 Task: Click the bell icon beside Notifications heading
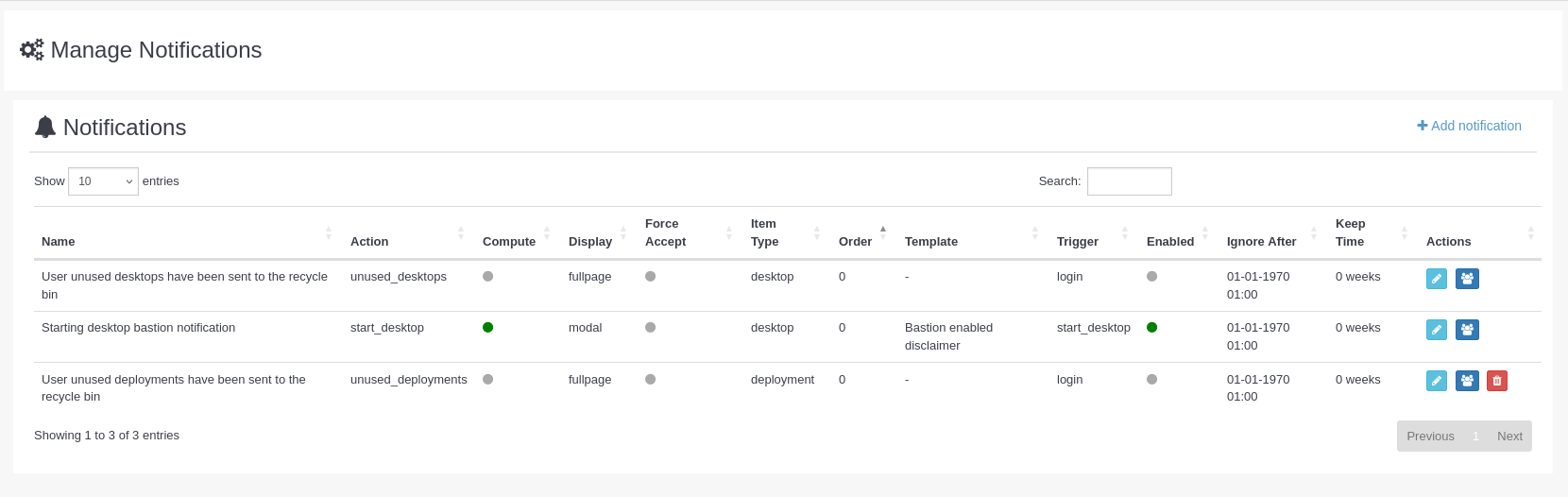pyautogui.click(x=45, y=128)
